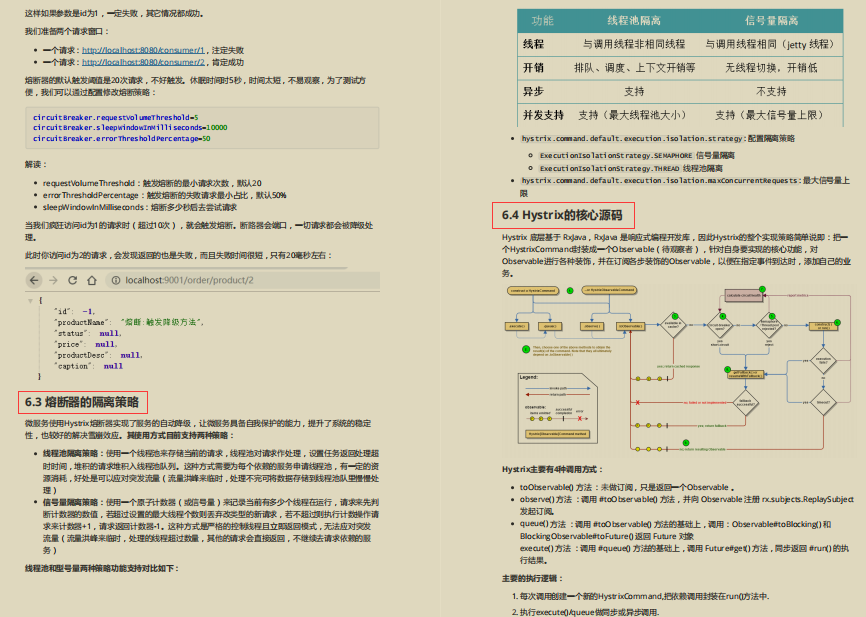Click the sleepWindowInMilliseconds explanation bullet
The image size is (866, 617).
(140, 208)
